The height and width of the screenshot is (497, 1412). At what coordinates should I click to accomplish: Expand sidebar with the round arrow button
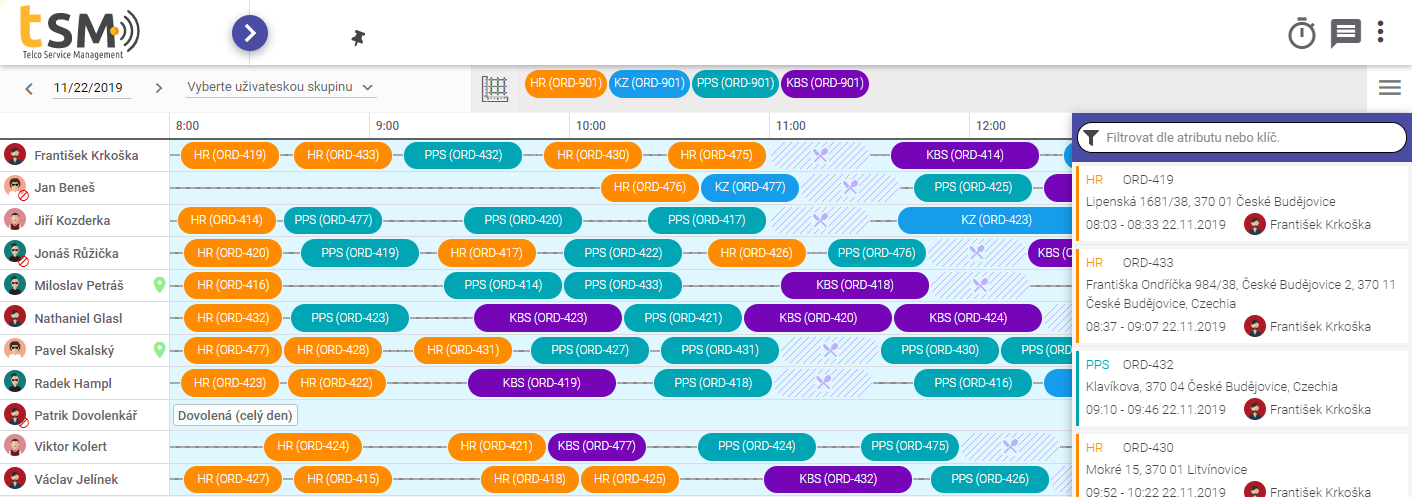point(250,33)
